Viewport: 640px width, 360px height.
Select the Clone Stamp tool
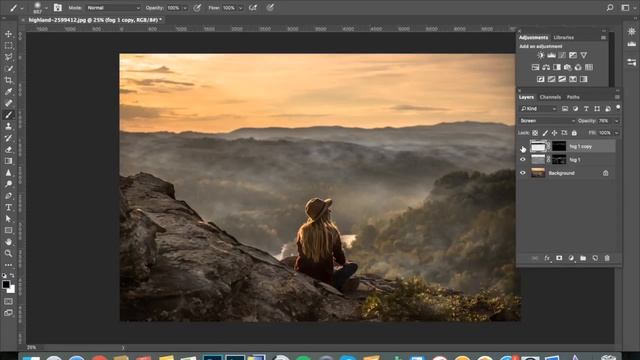[8, 127]
